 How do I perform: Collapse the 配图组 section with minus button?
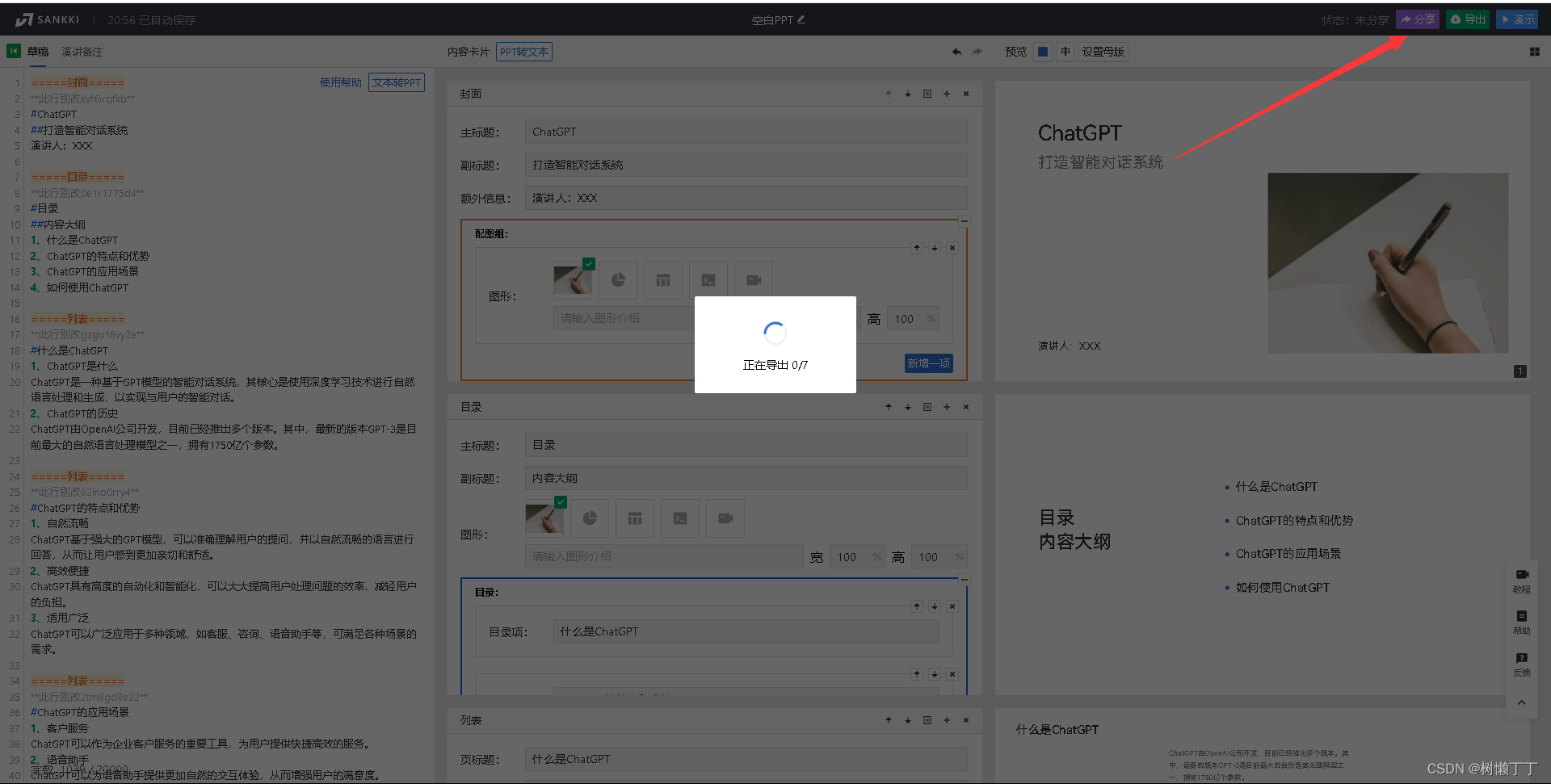pyautogui.click(x=964, y=221)
